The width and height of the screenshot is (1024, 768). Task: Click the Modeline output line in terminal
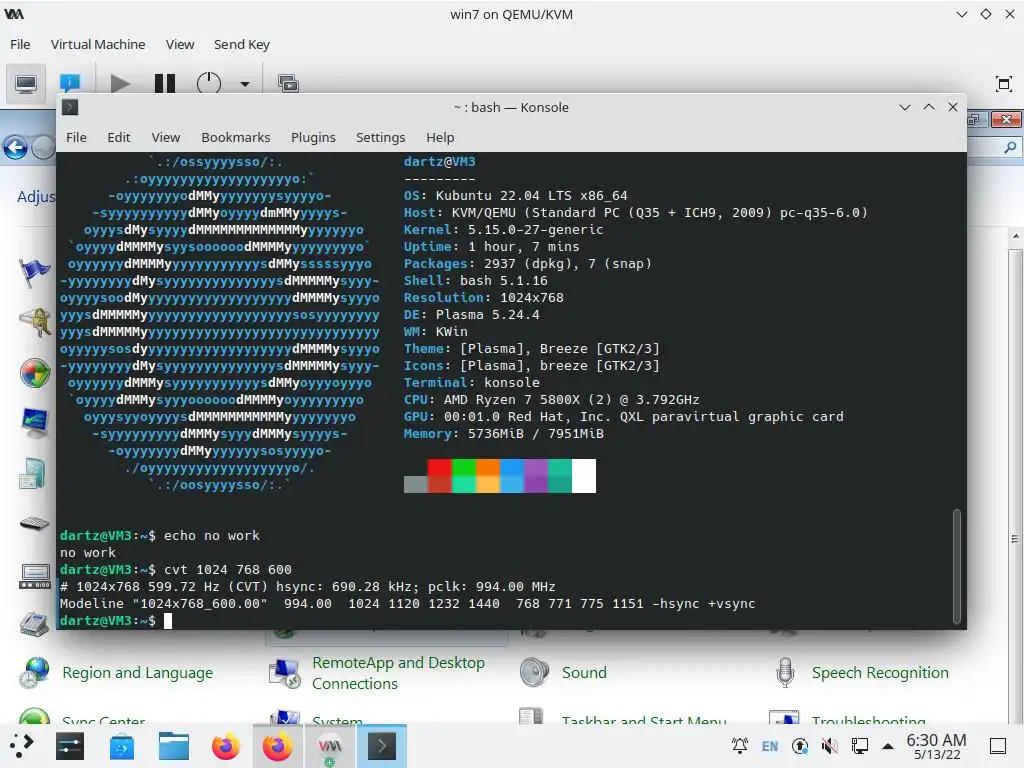pos(408,603)
